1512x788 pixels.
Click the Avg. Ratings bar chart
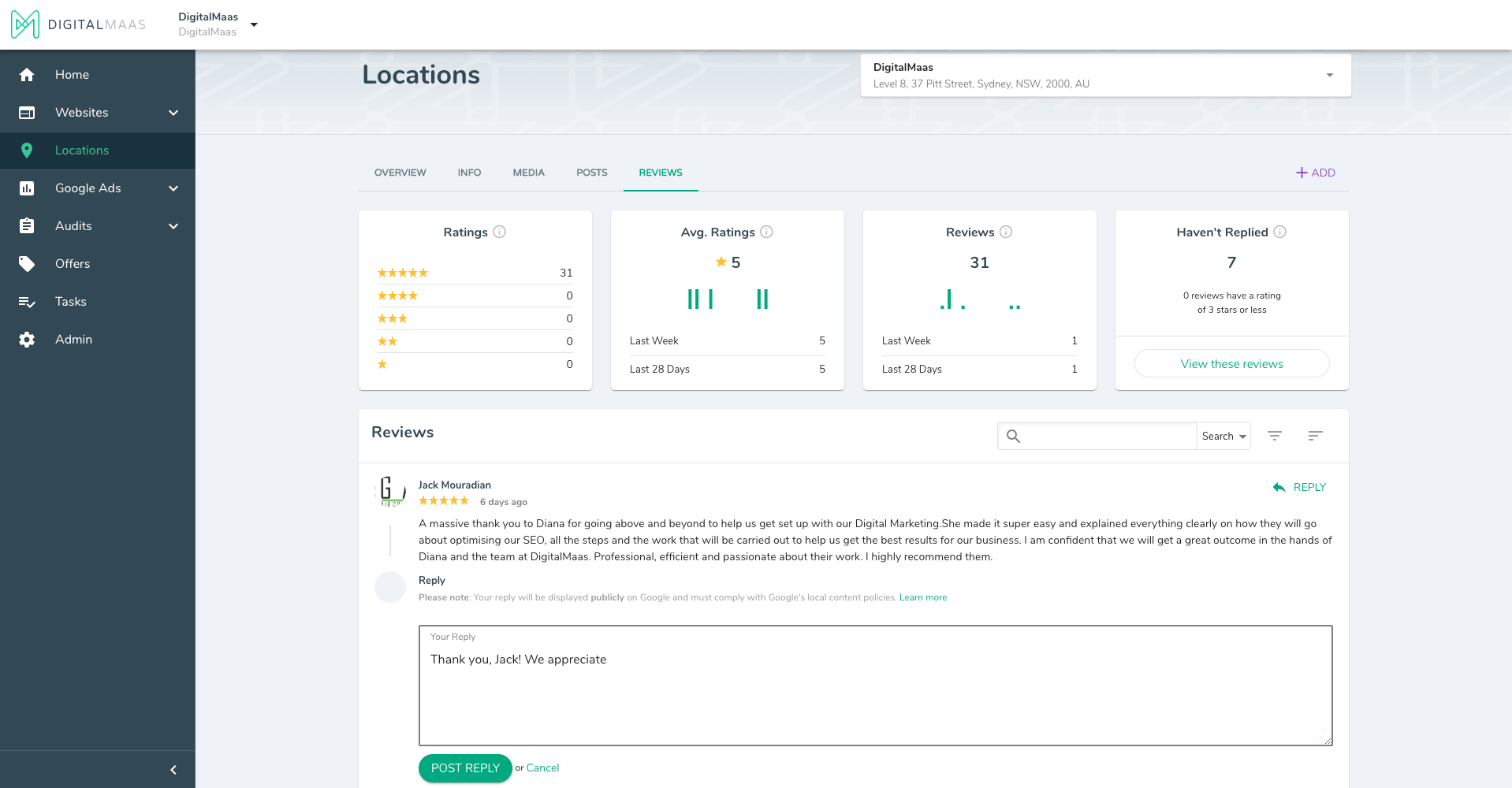728,299
